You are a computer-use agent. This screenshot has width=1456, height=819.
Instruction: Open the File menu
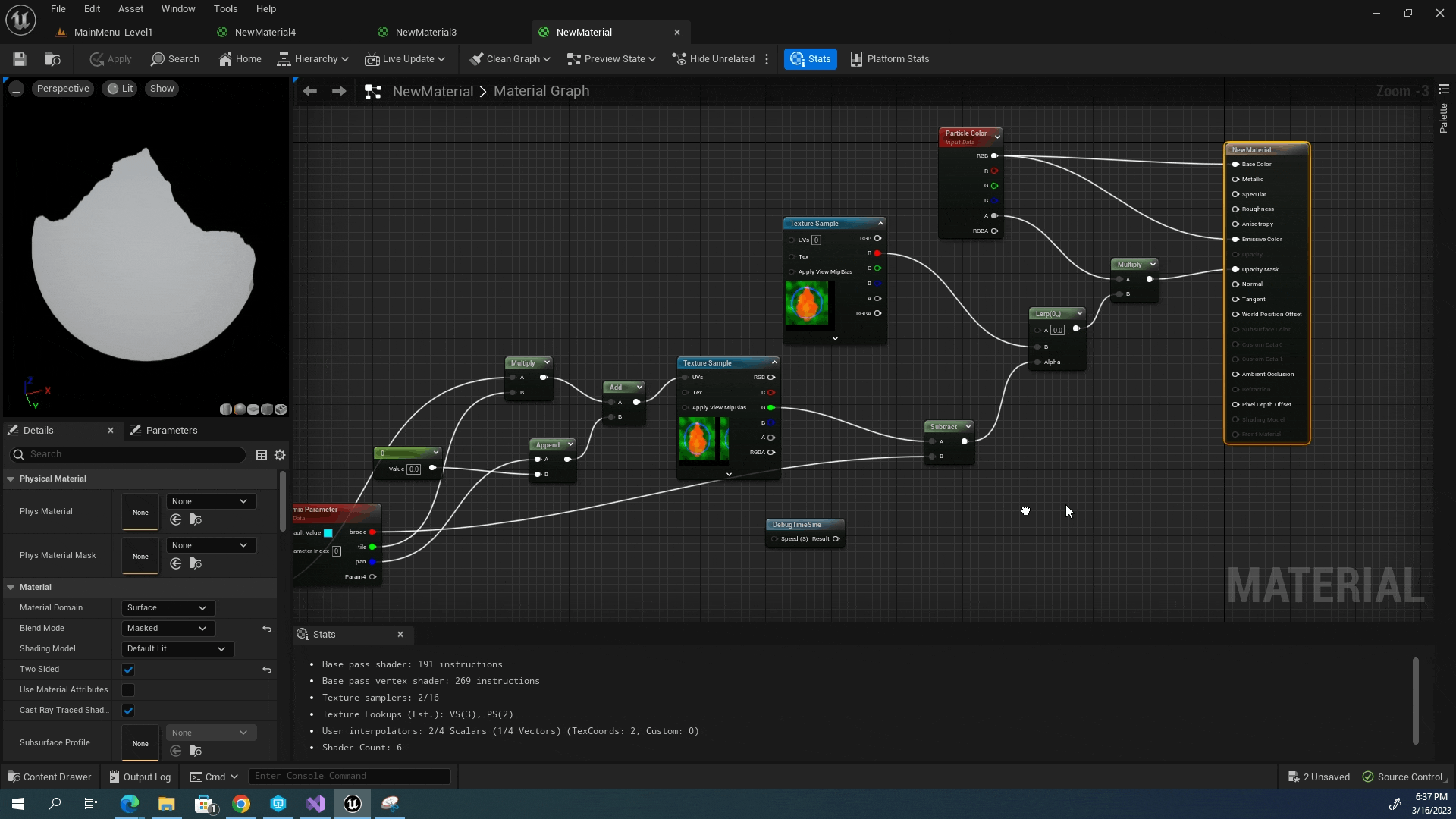58,8
